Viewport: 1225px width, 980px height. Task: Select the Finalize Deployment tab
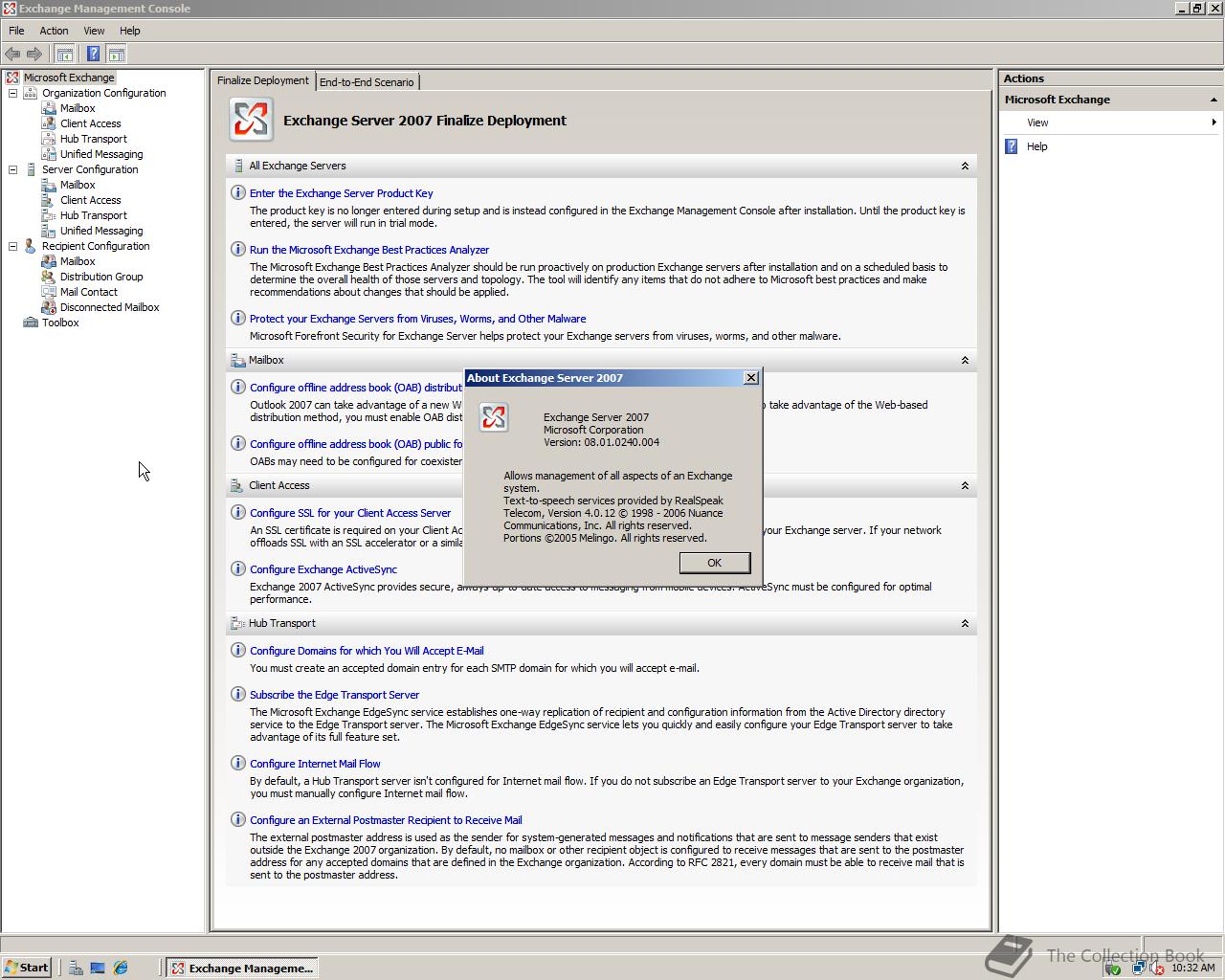click(263, 80)
